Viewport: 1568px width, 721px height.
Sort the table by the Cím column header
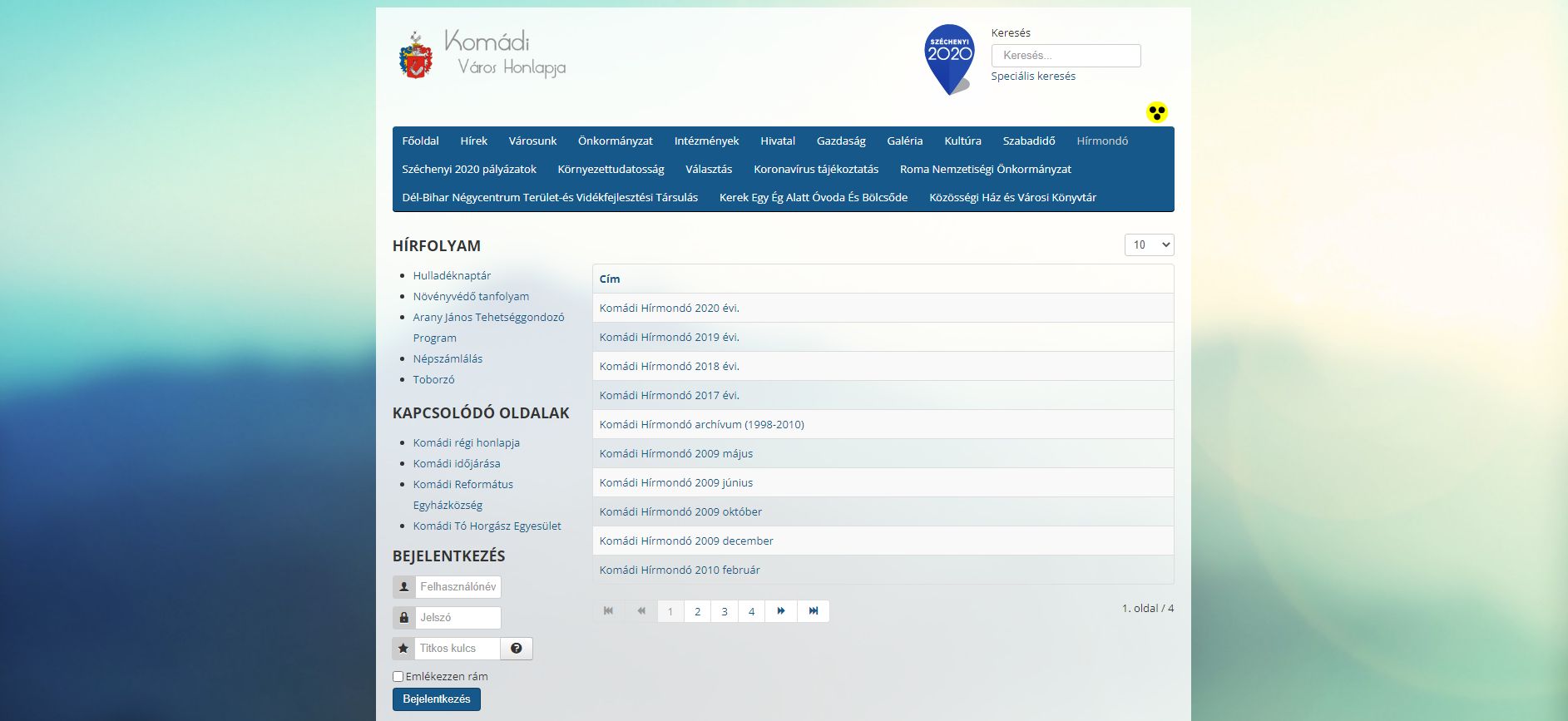pos(610,279)
